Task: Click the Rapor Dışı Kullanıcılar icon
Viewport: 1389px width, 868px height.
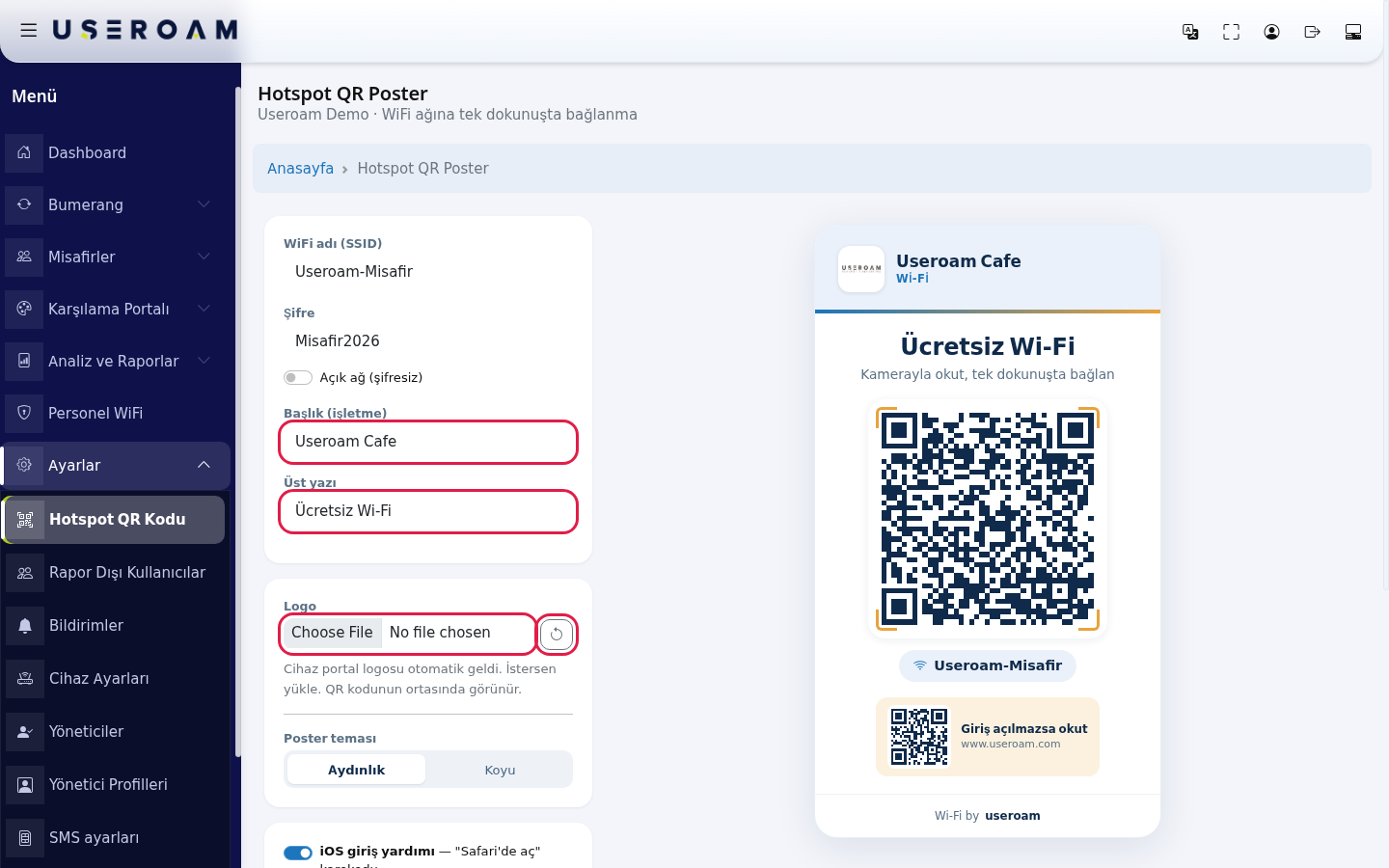Action: 25,572
